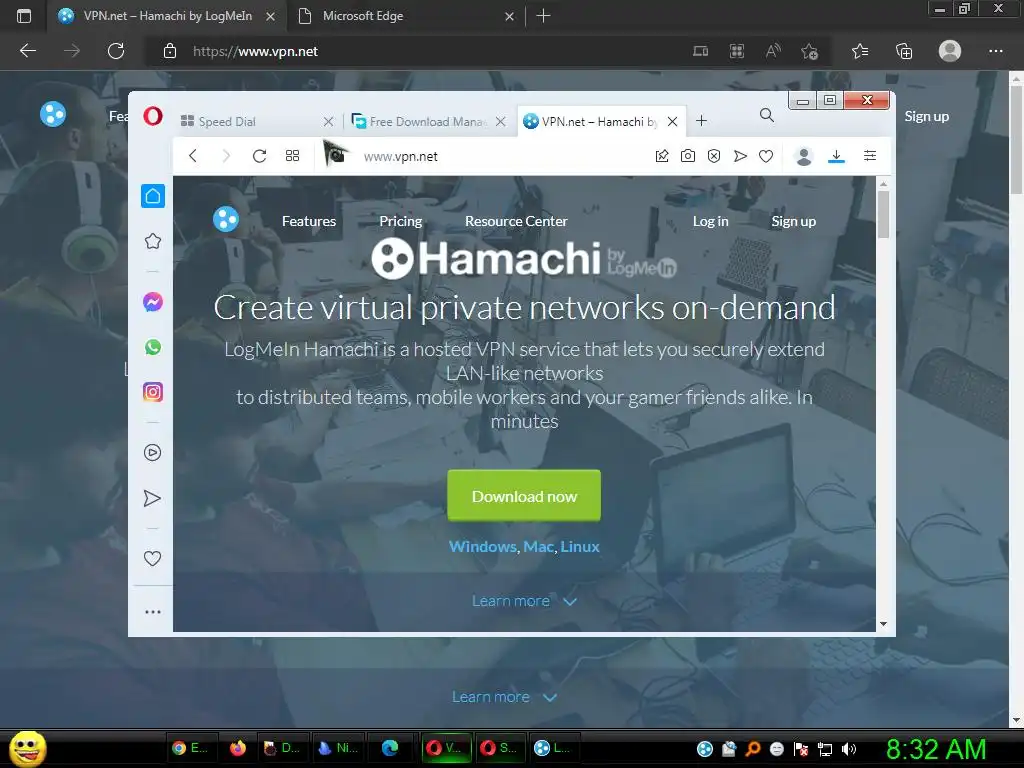Screen dimensions: 1024x768
Task: Open Opera snapshot camera tool
Action: click(x=688, y=155)
